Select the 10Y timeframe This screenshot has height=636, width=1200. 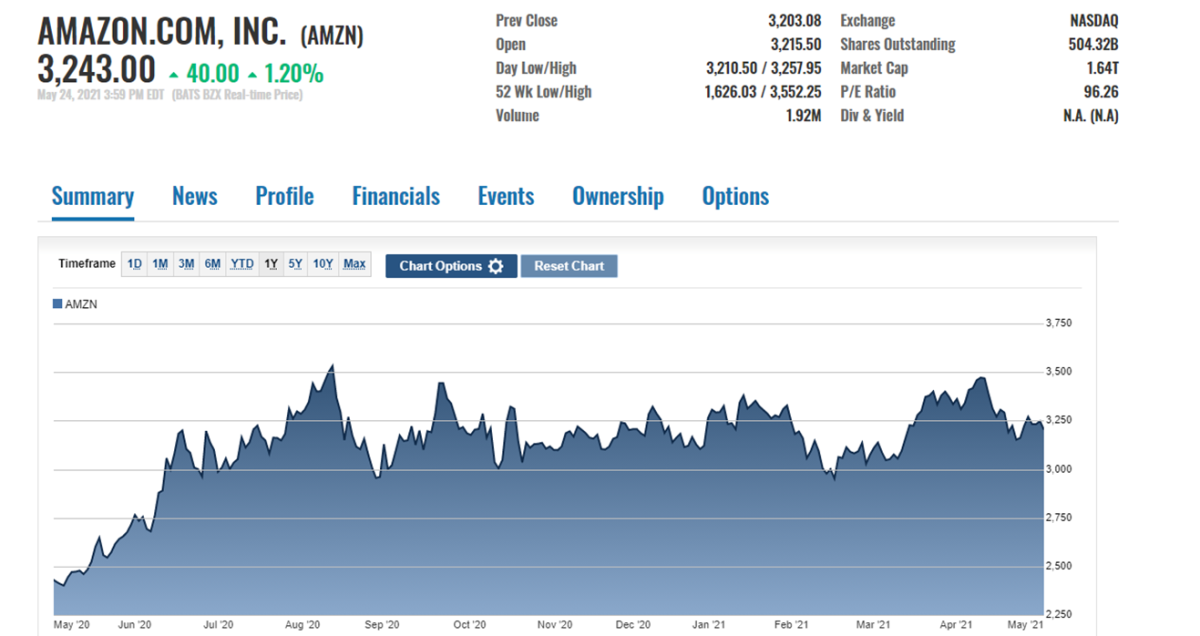click(x=323, y=264)
